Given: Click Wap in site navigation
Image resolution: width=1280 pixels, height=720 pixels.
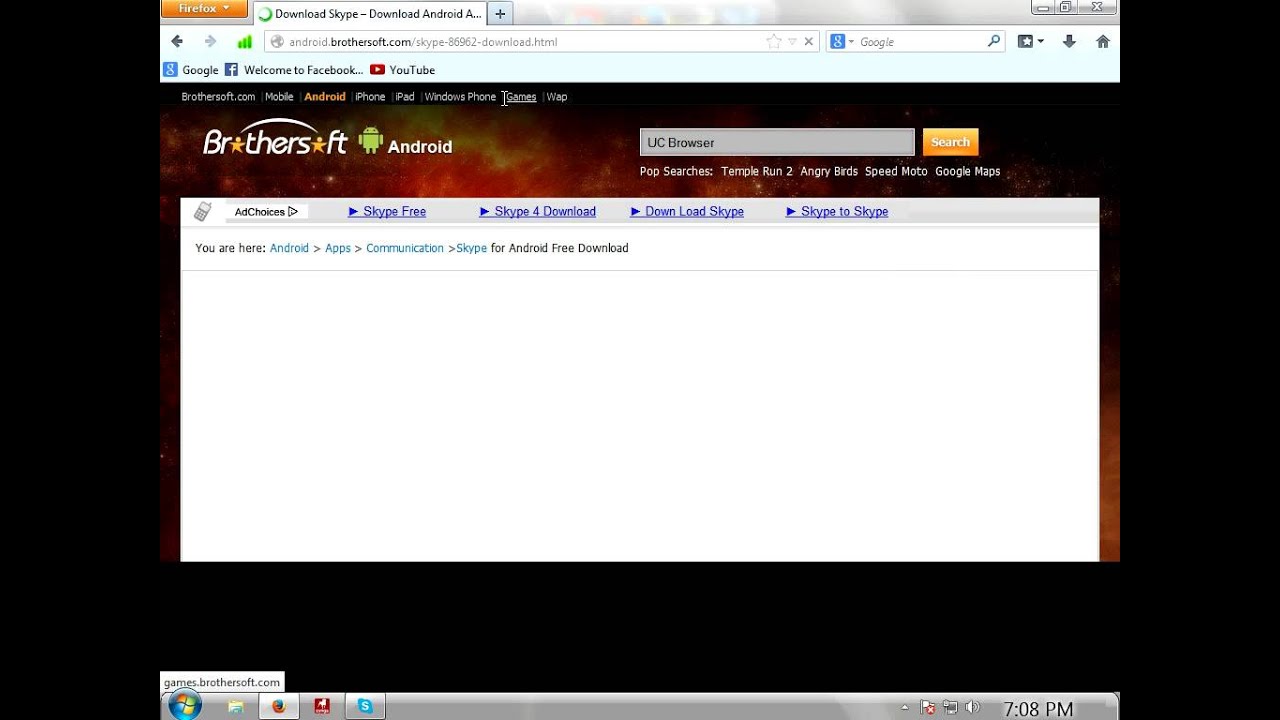Looking at the screenshot, I should (557, 97).
